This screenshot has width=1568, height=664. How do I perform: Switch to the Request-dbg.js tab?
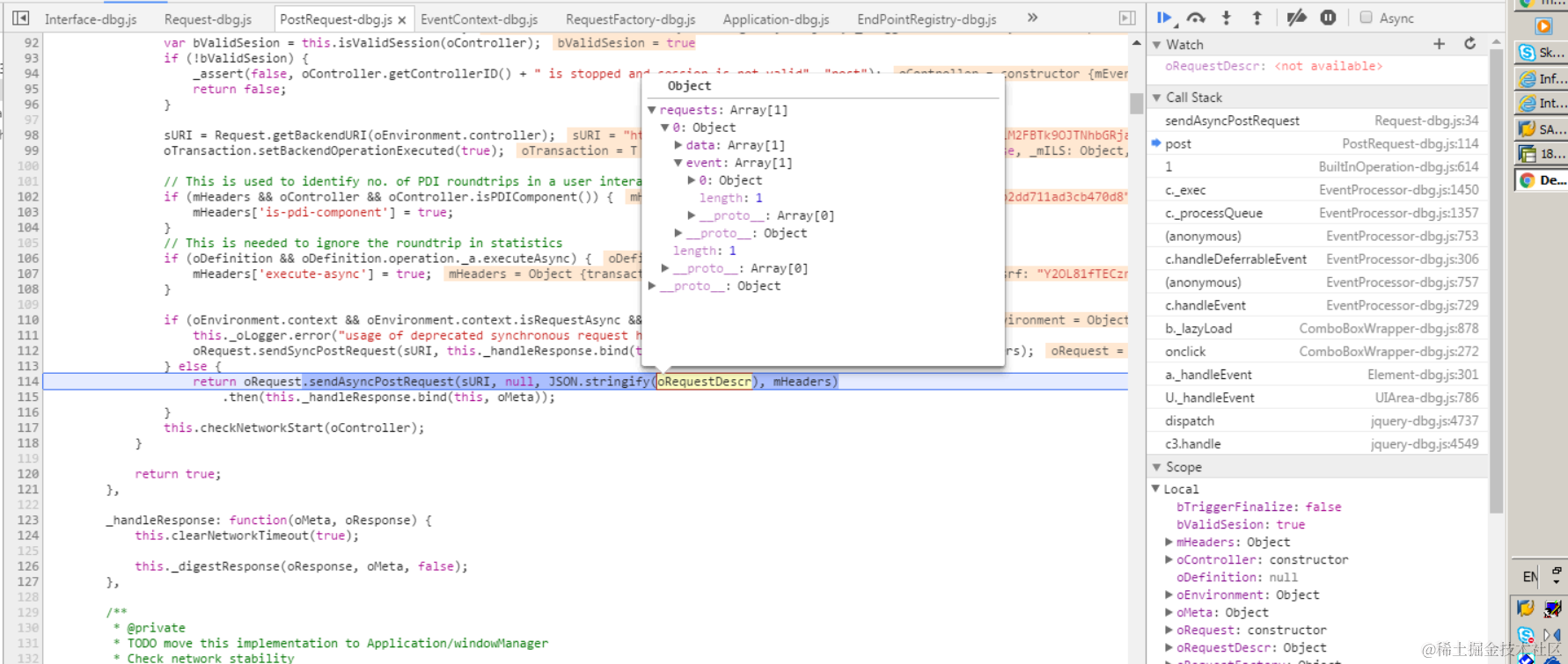coord(208,18)
